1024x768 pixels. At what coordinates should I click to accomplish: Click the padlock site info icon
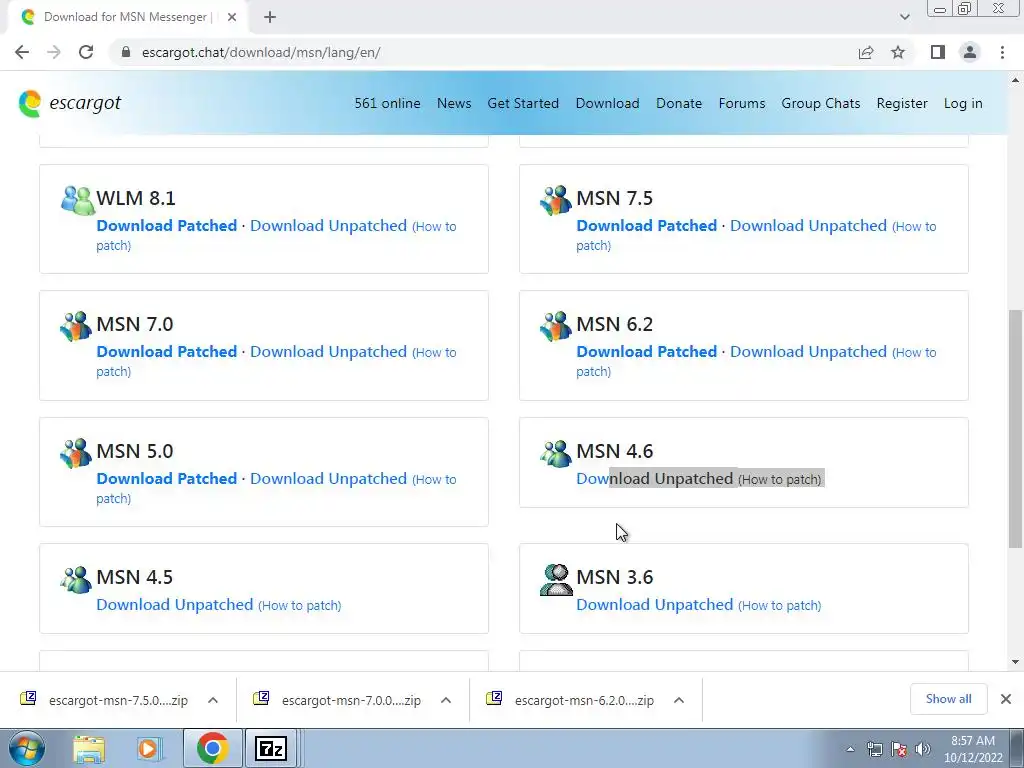coord(126,52)
